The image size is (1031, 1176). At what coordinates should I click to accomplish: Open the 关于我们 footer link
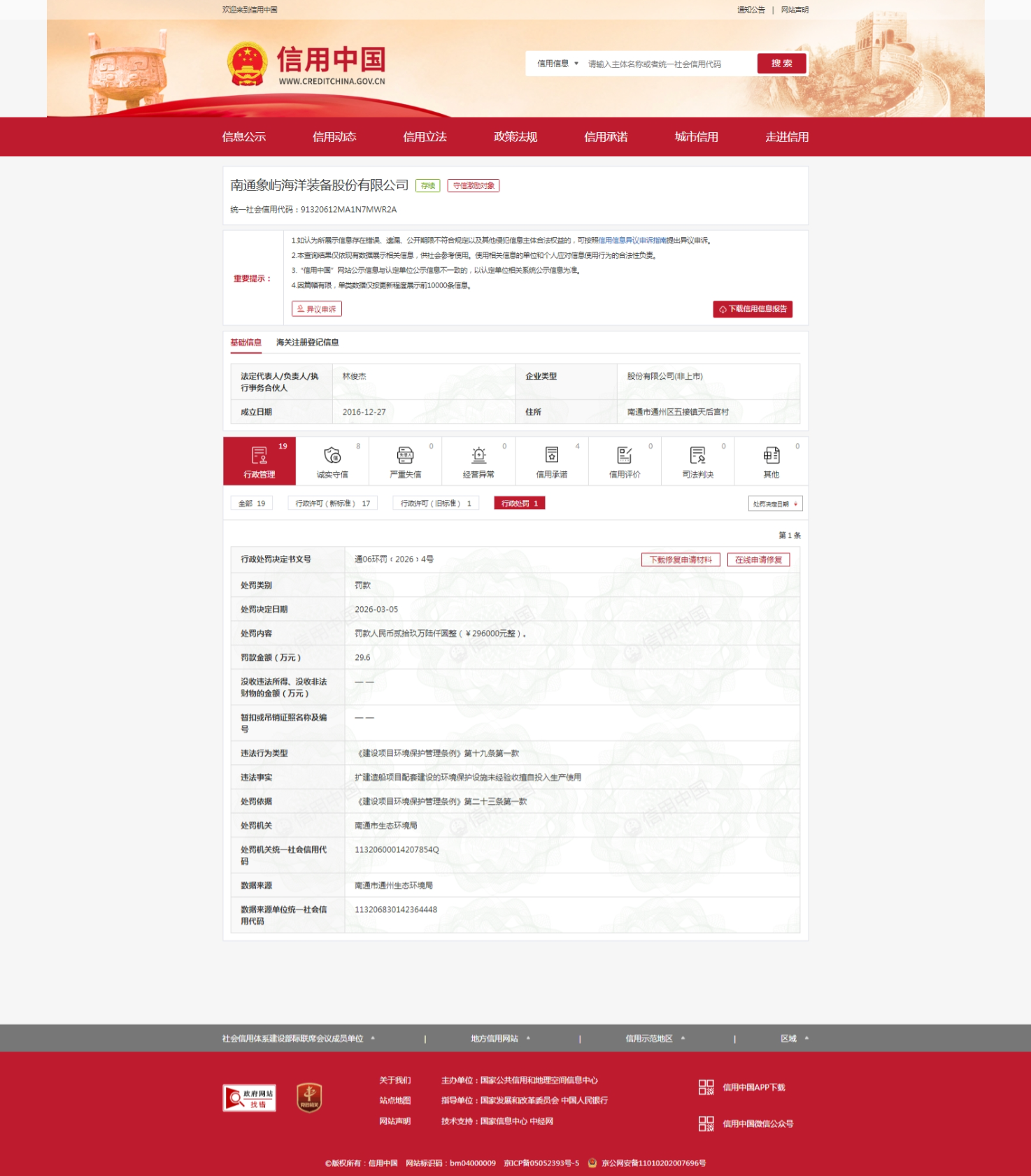tap(395, 1080)
